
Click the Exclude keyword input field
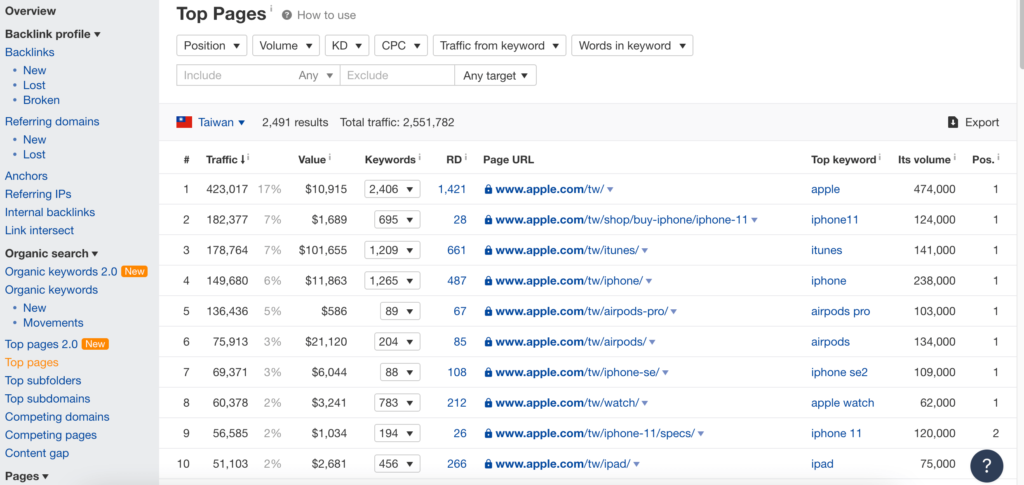click(x=397, y=76)
